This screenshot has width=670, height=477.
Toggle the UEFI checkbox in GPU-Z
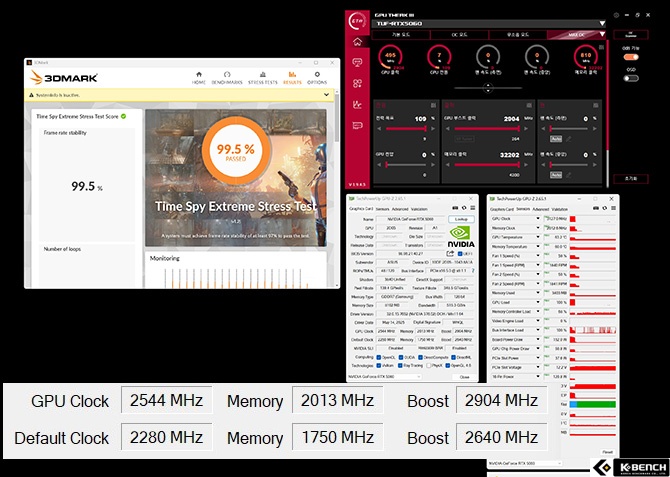(460, 254)
